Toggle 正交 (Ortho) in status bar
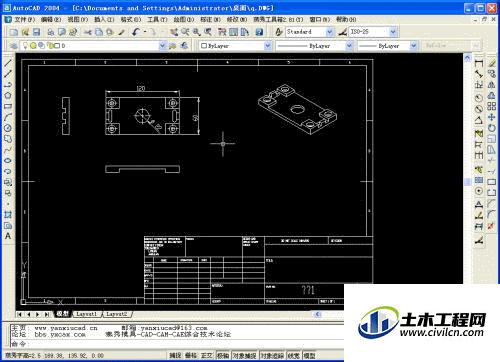Screen dimensions: 500x362 (x=207, y=355)
